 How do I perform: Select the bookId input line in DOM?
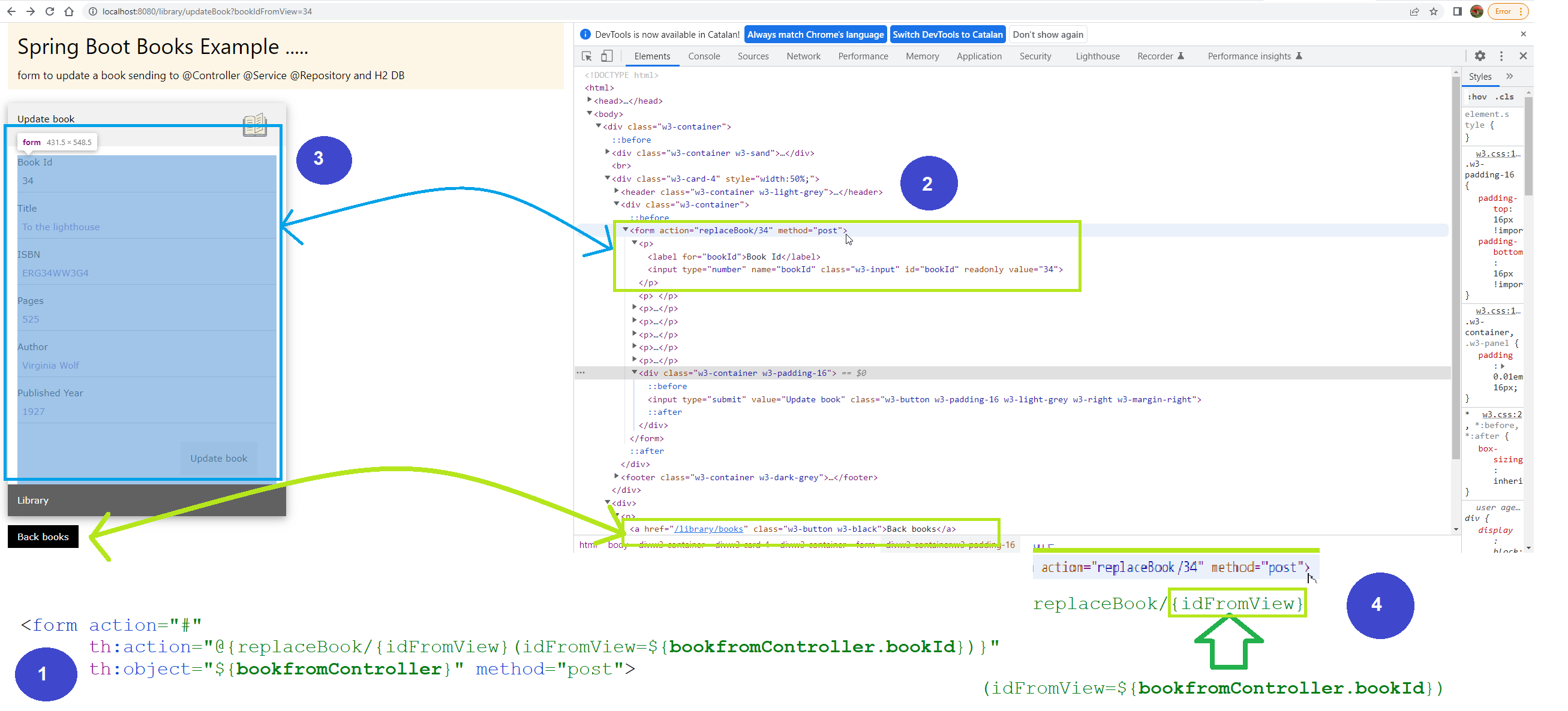coord(855,269)
